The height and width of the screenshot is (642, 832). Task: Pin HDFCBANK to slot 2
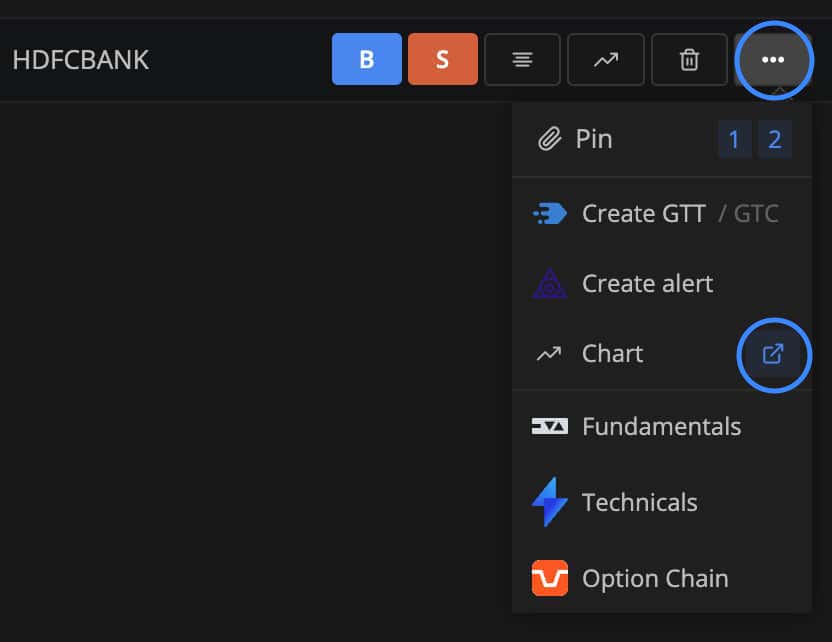[x=775, y=139]
